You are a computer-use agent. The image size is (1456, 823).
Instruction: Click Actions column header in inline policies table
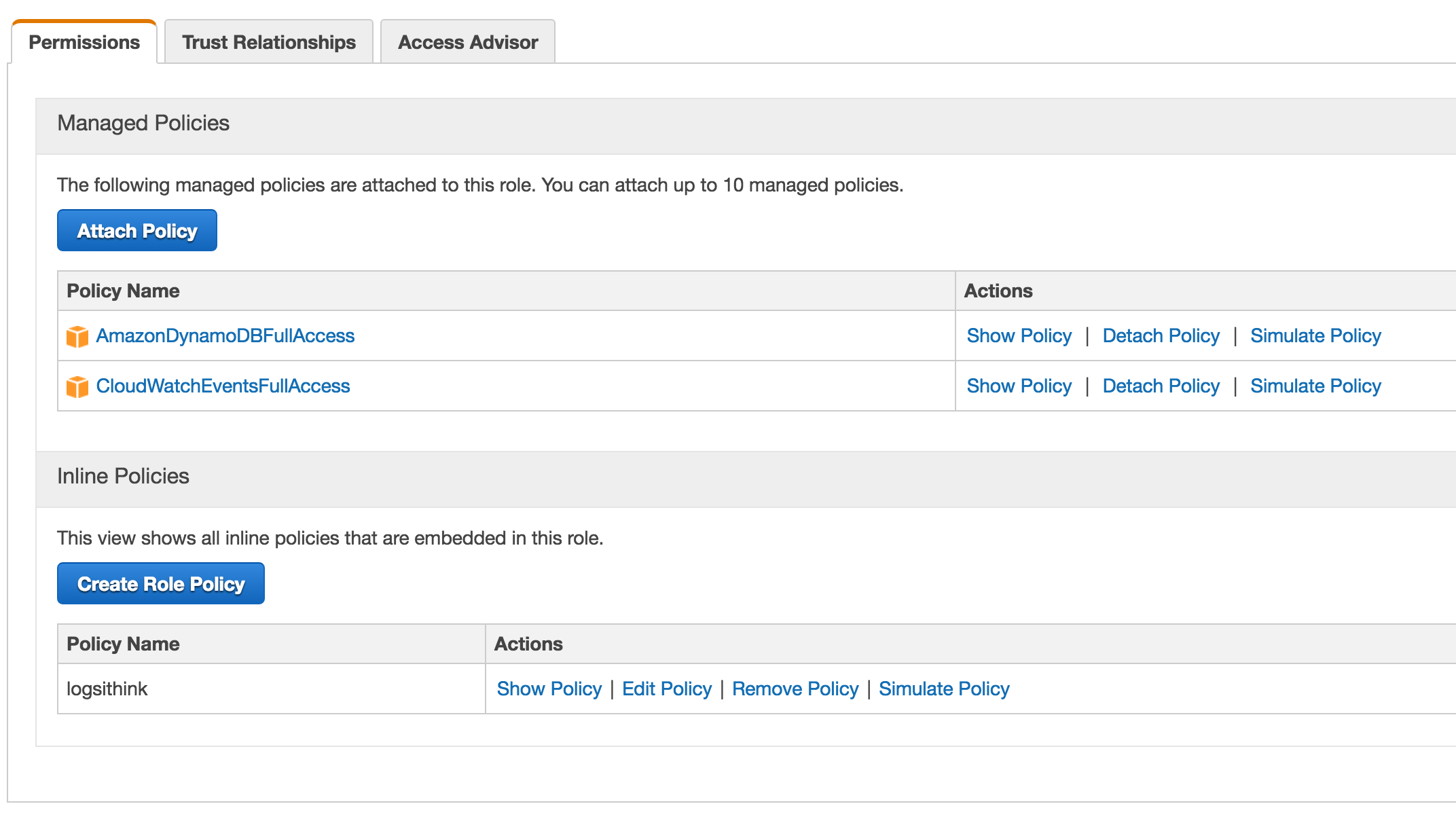[971, 644]
